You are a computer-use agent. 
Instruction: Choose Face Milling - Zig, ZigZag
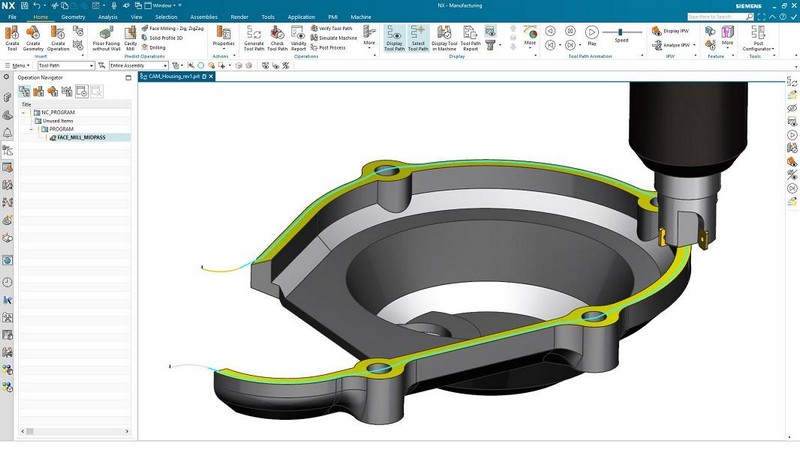click(172, 29)
